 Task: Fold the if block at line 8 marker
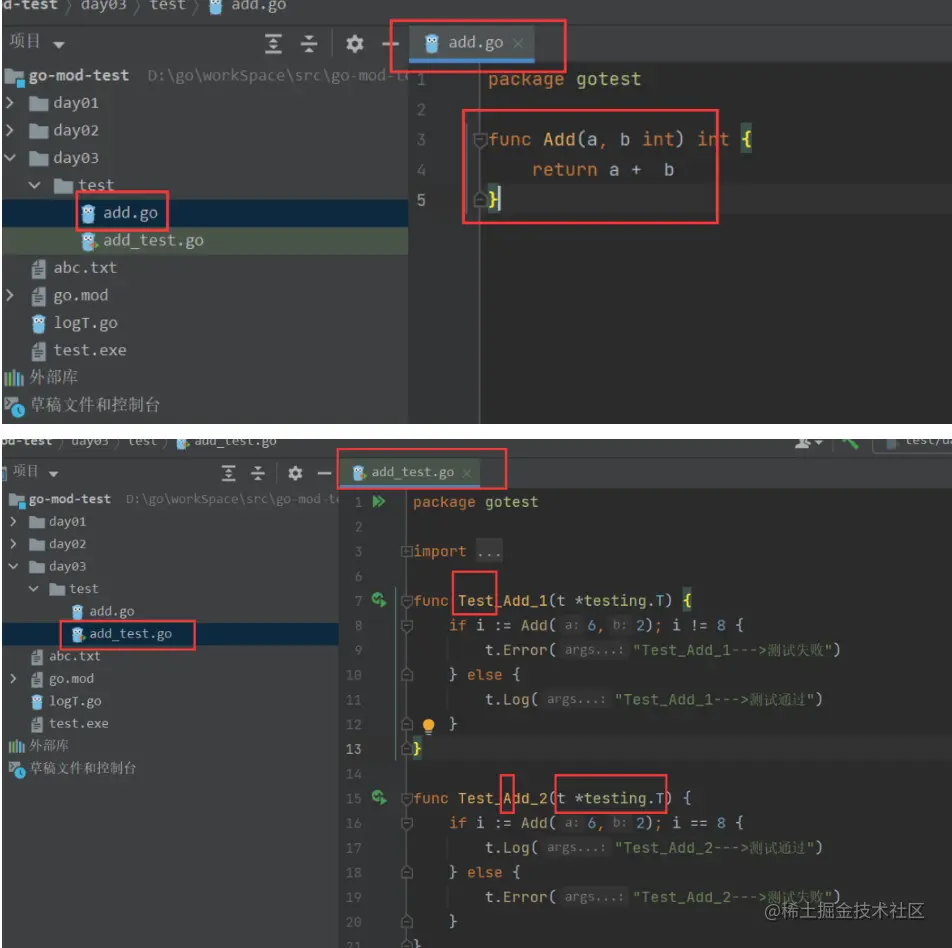407,626
